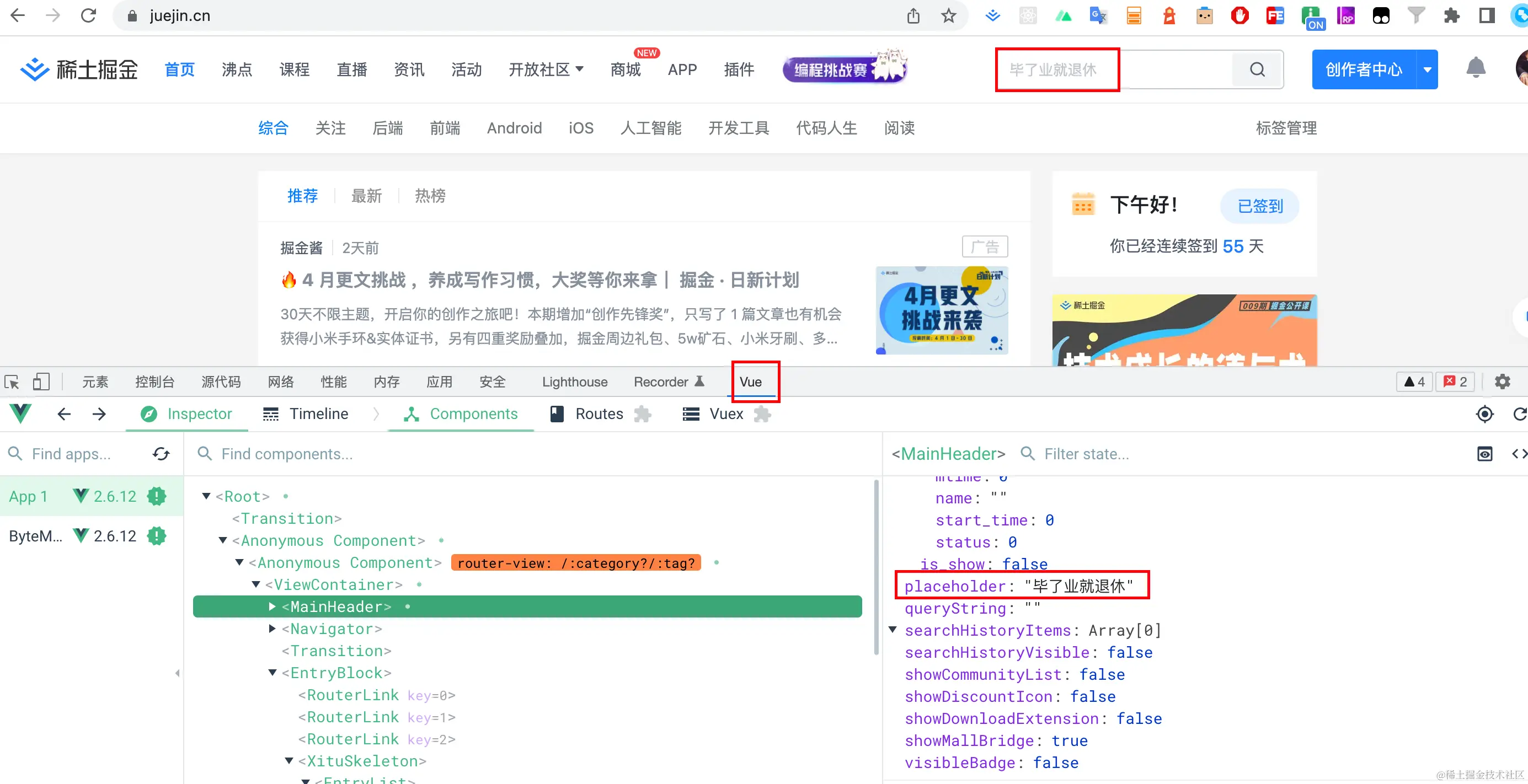Open the 4 月更文挑战 article title
Screen dimensions: 1528x784
tap(540, 280)
